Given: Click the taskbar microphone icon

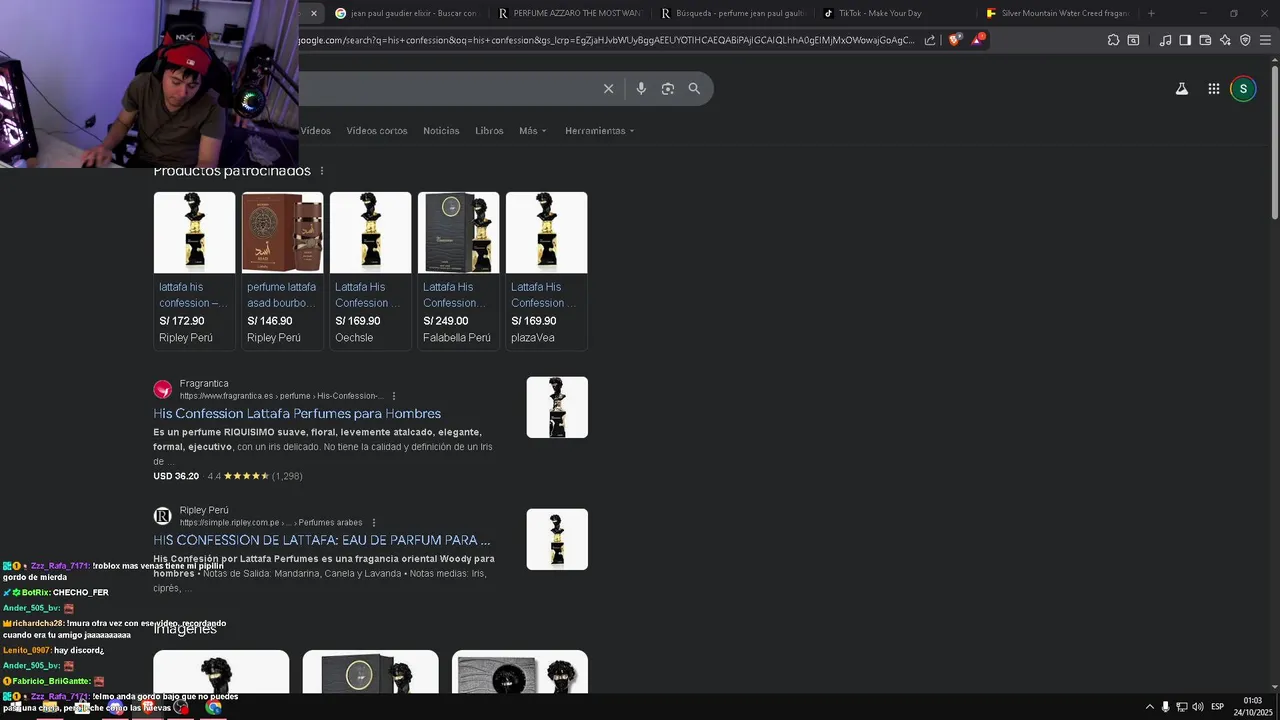Looking at the screenshot, I should [1165, 707].
